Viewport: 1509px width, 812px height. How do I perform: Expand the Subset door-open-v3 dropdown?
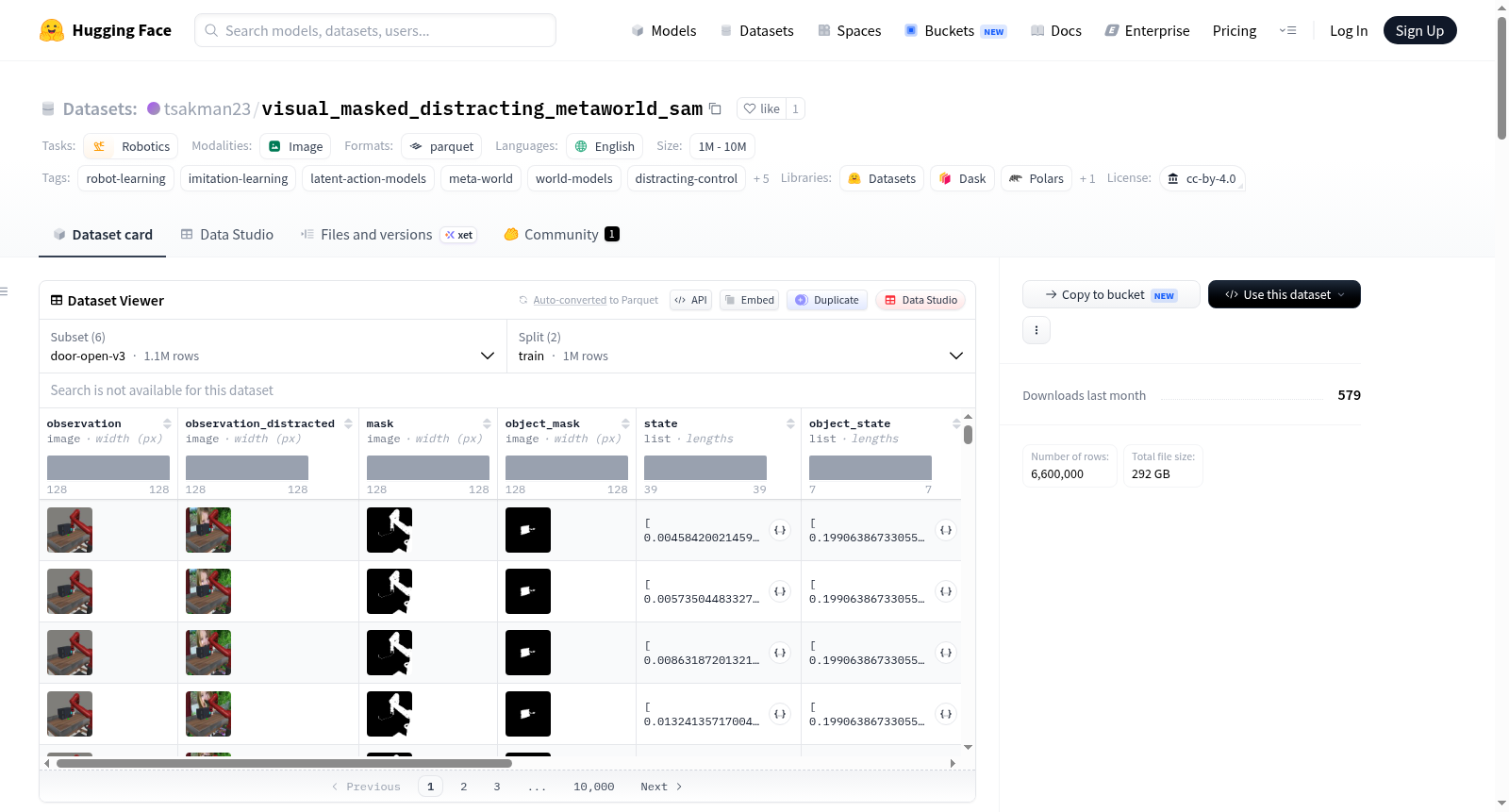pyautogui.click(x=273, y=346)
